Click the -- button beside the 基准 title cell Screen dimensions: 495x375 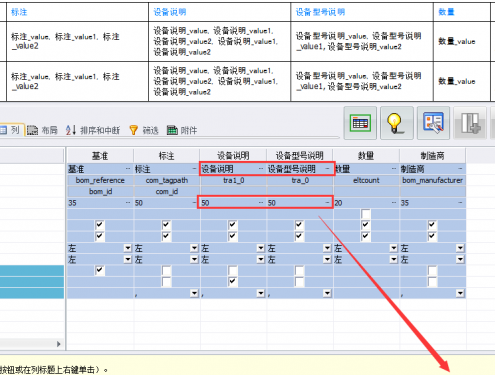128,169
